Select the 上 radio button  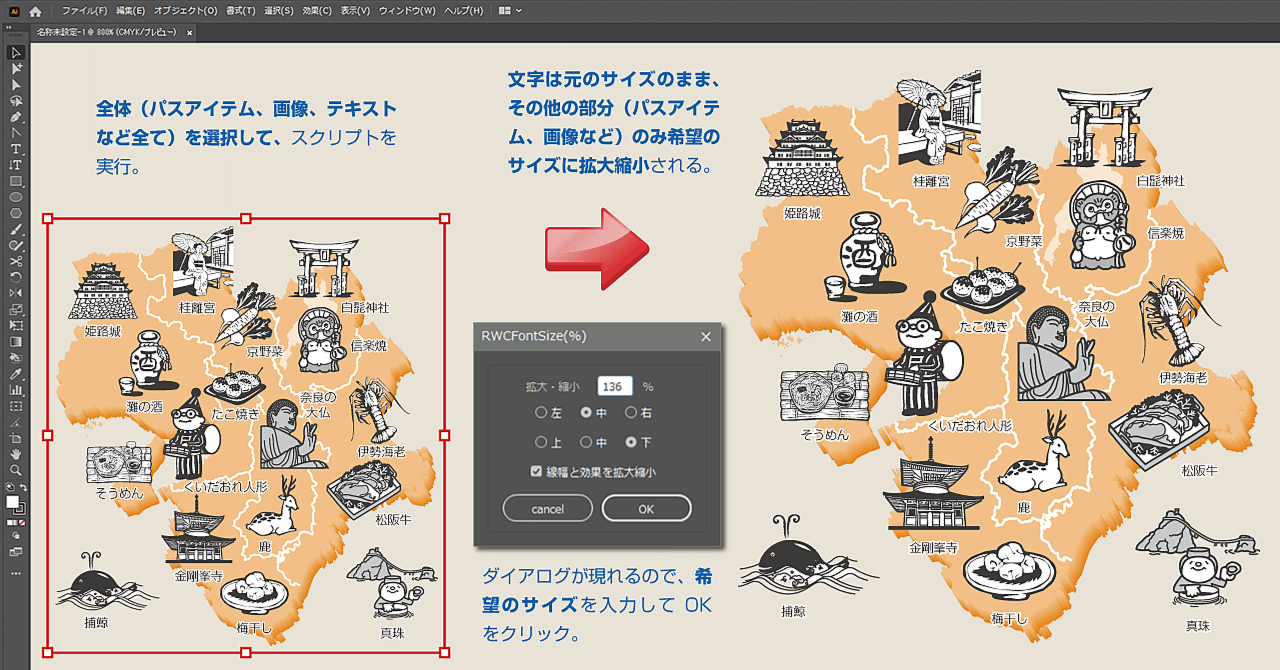coord(540,443)
